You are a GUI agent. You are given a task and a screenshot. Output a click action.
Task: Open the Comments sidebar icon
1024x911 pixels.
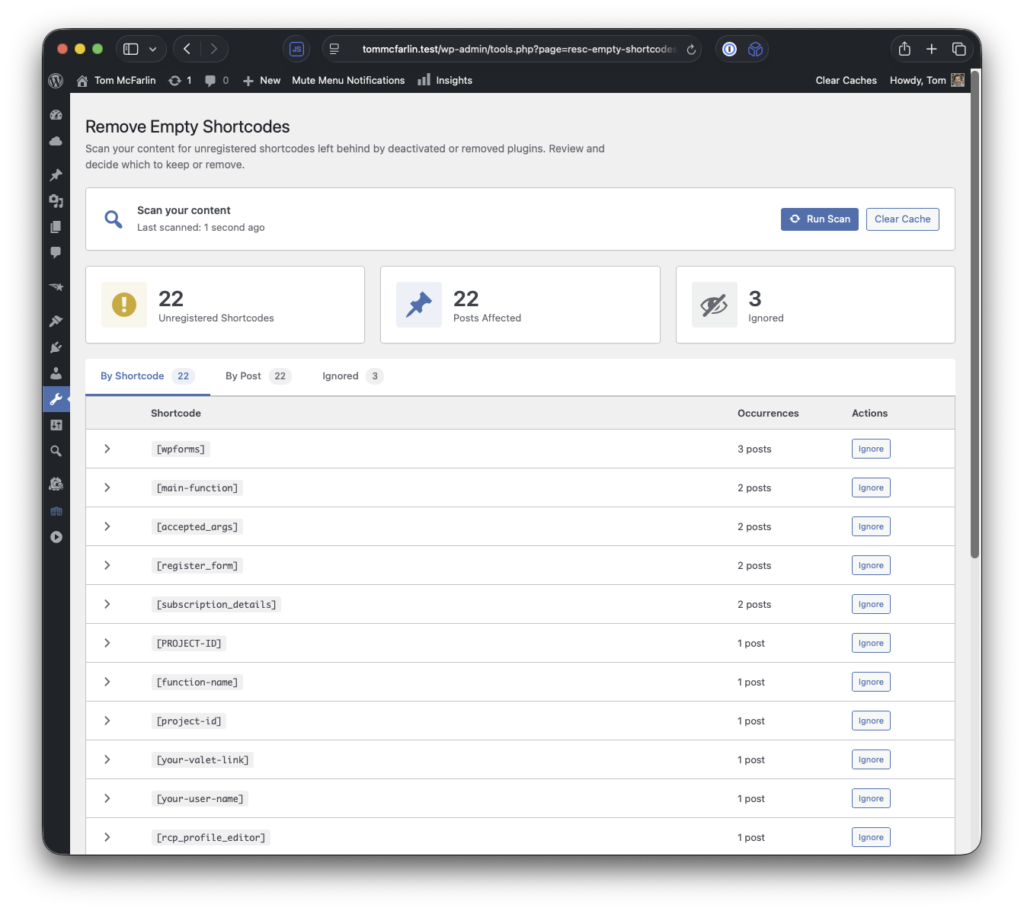pyautogui.click(x=56, y=253)
